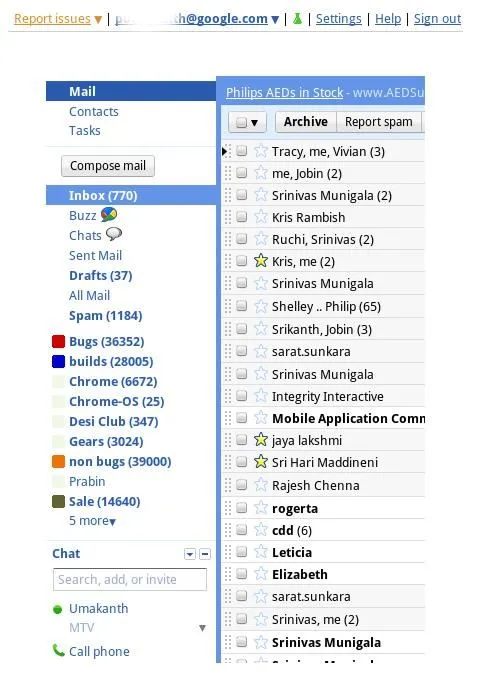
Task: Go to Contacts in the sidebar
Action: pyautogui.click(x=93, y=112)
